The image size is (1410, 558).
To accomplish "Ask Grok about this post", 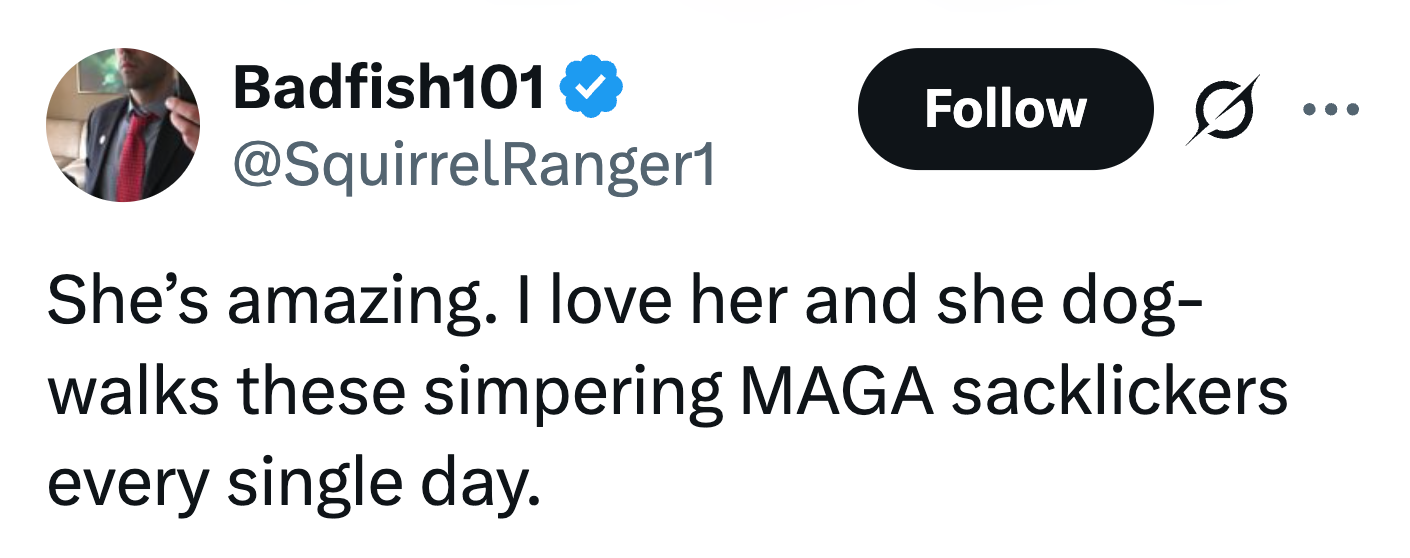I will (1222, 109).
